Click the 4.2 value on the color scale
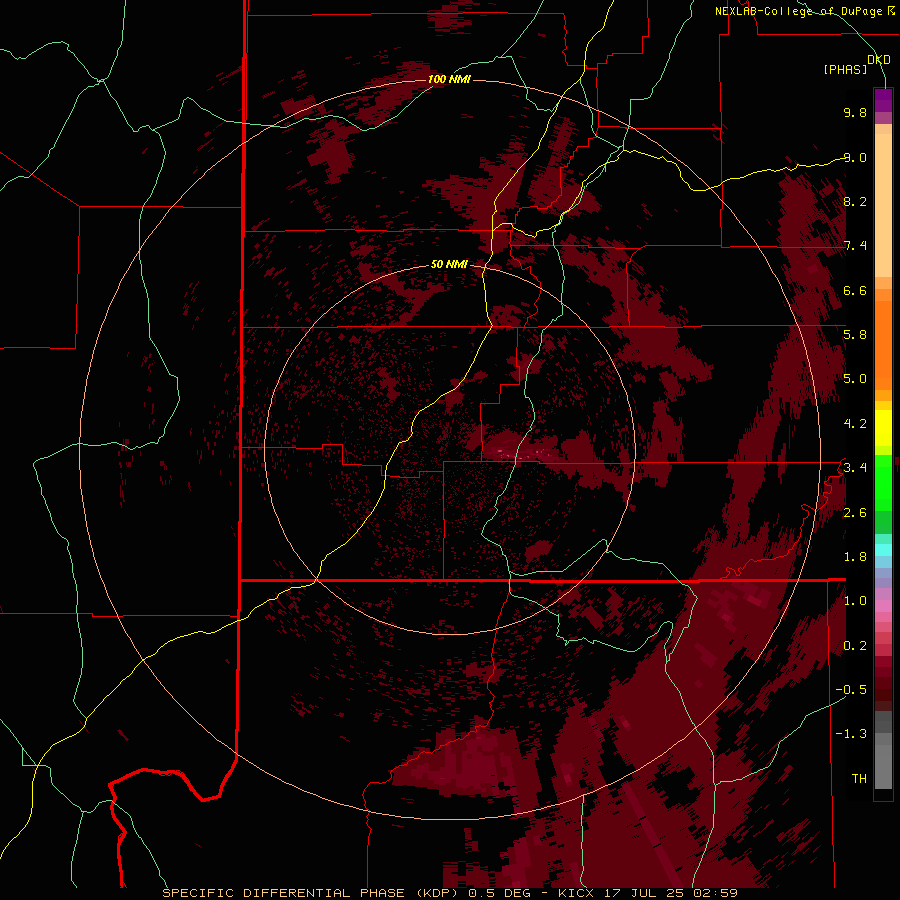The height and width of the screenshot is (900, 900). (x=855, y=424)
